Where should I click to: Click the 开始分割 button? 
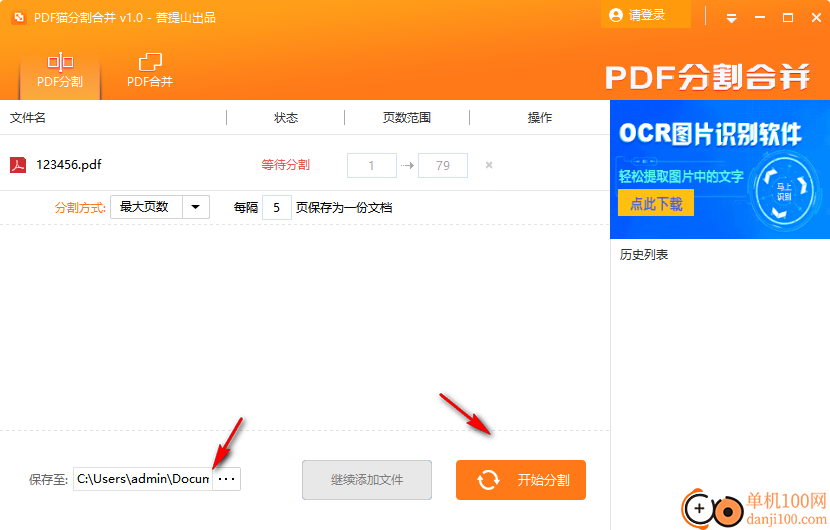[x=521, y=480]
